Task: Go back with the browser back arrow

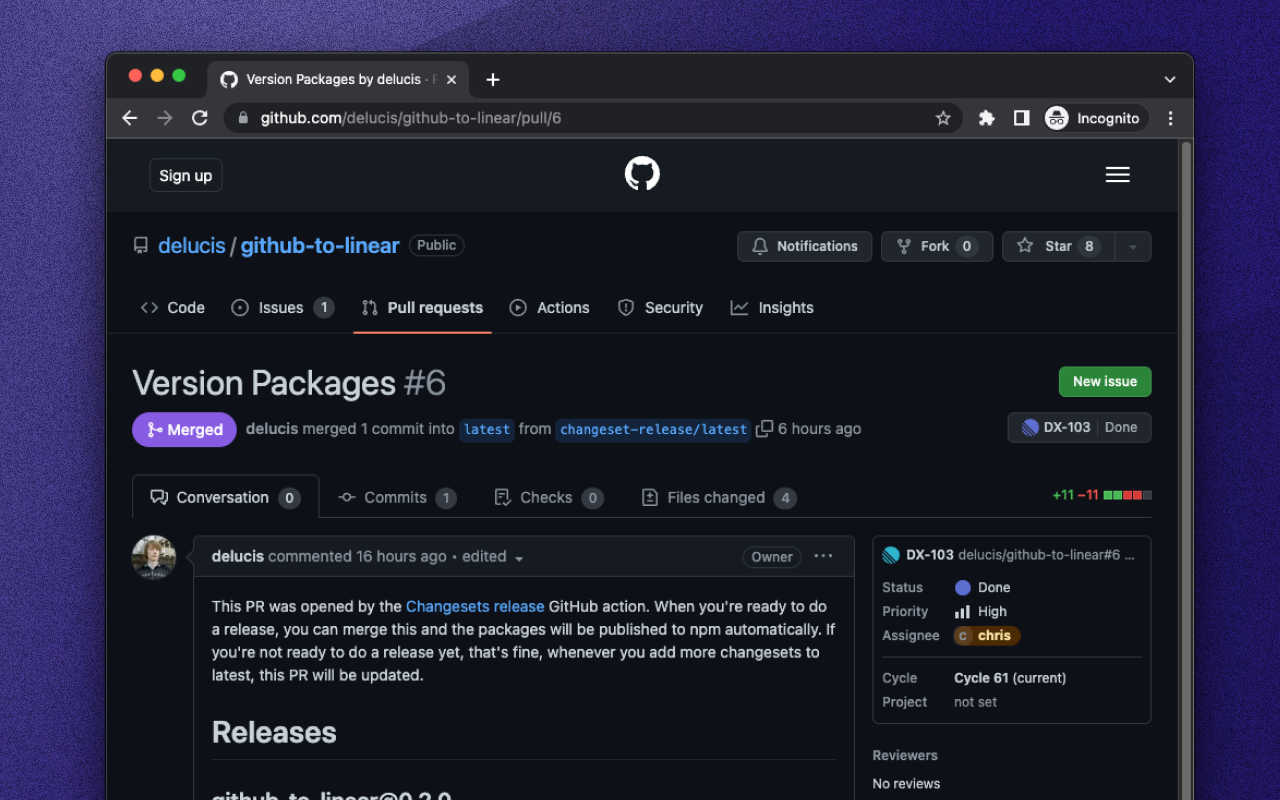Action: coord(130,118)
